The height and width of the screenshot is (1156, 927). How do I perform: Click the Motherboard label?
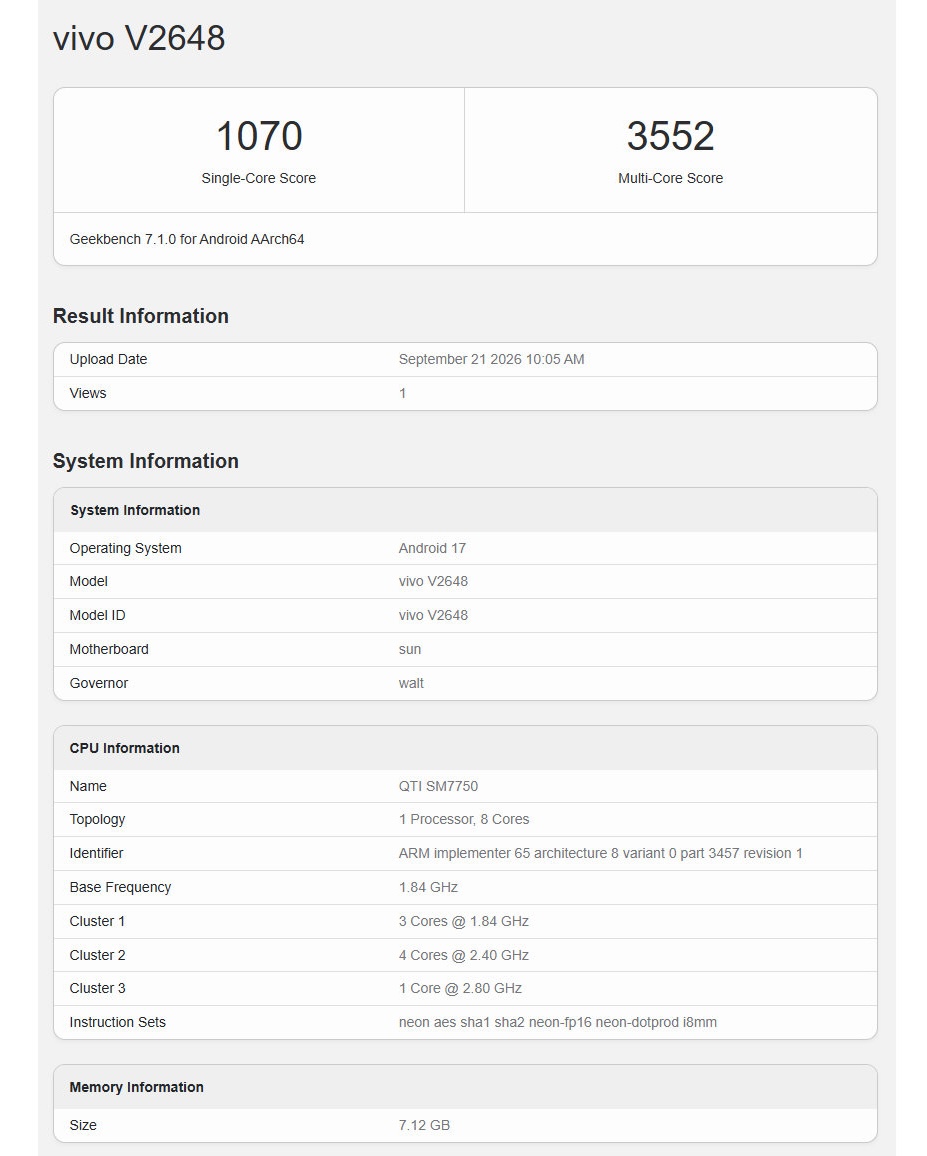click(x=109, y=650)
